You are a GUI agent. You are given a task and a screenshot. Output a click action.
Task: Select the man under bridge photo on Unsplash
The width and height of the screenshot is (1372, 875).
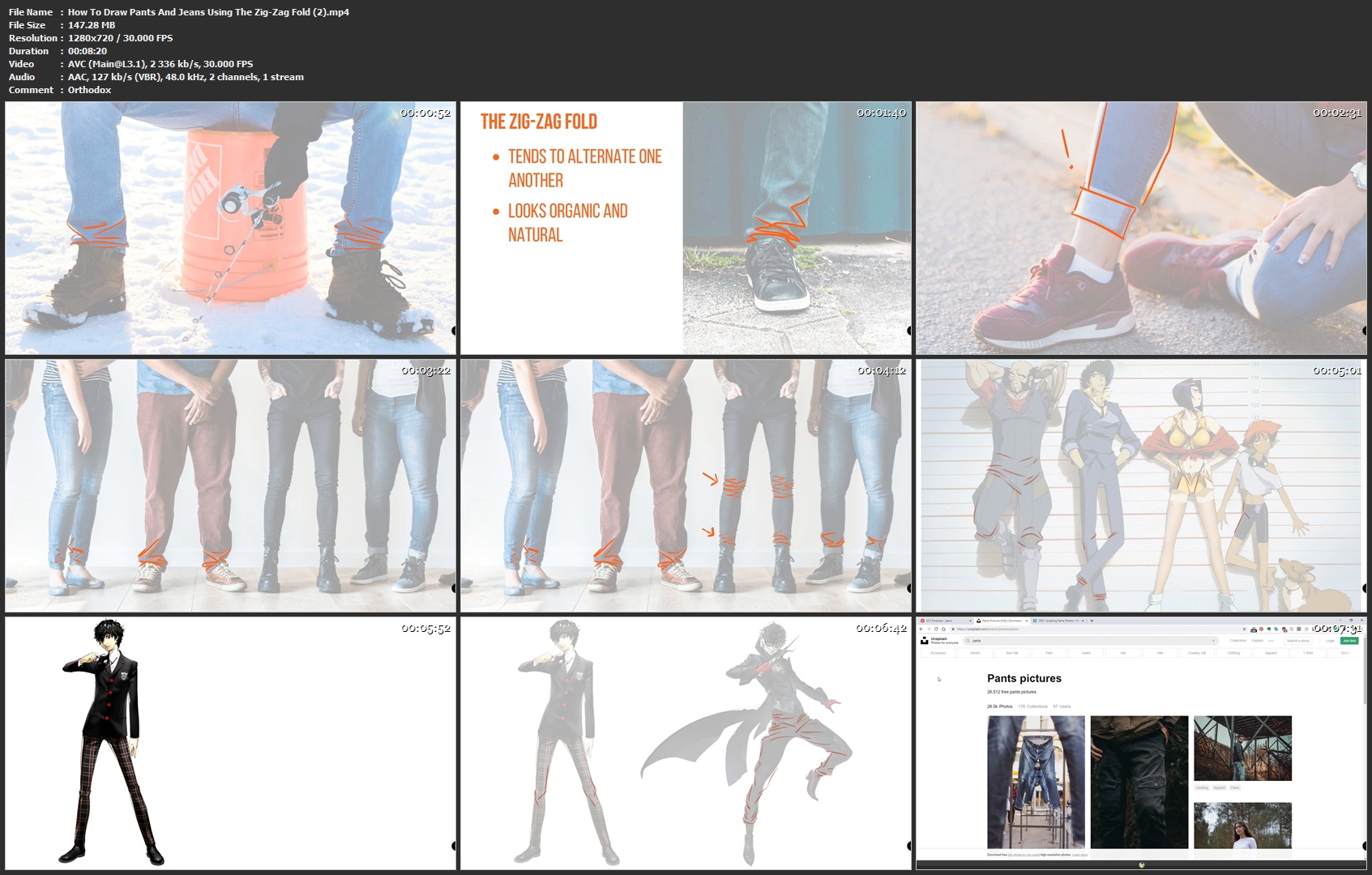click(x=1242, y=748)
